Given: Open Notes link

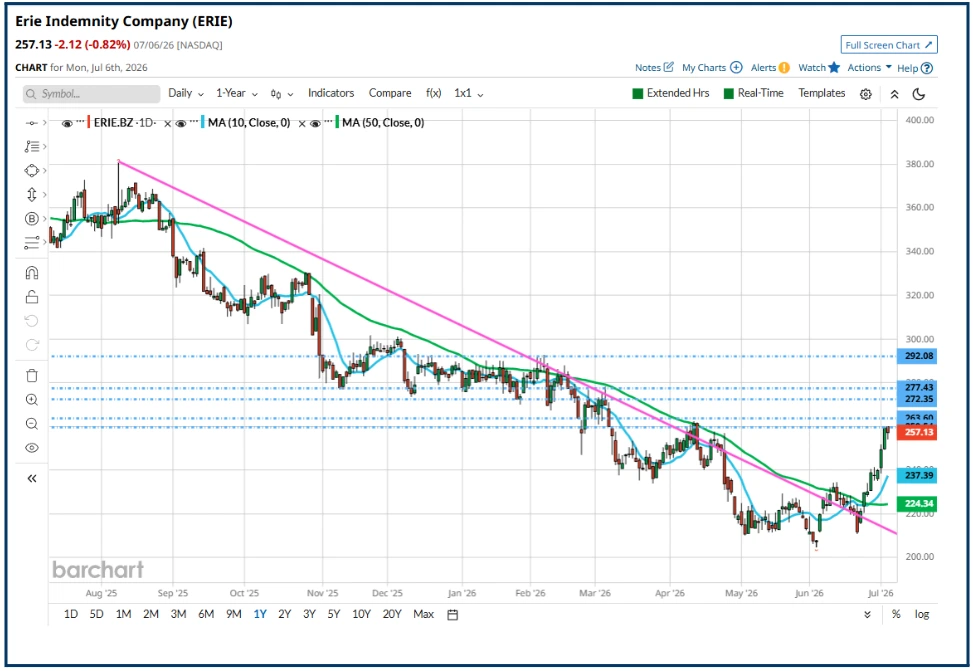Looking at the screenshot, I should 654,67.
